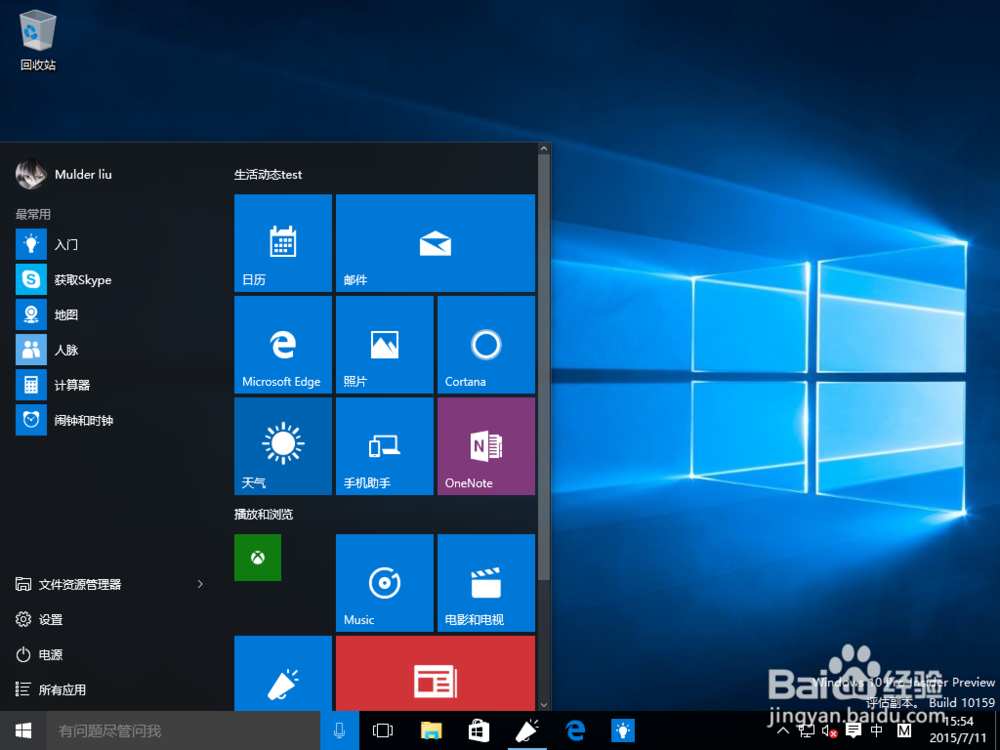The height and width of the screenshot is (750, 1000).
Task: Open the 人脉 People app
Action: pos(47,349)
